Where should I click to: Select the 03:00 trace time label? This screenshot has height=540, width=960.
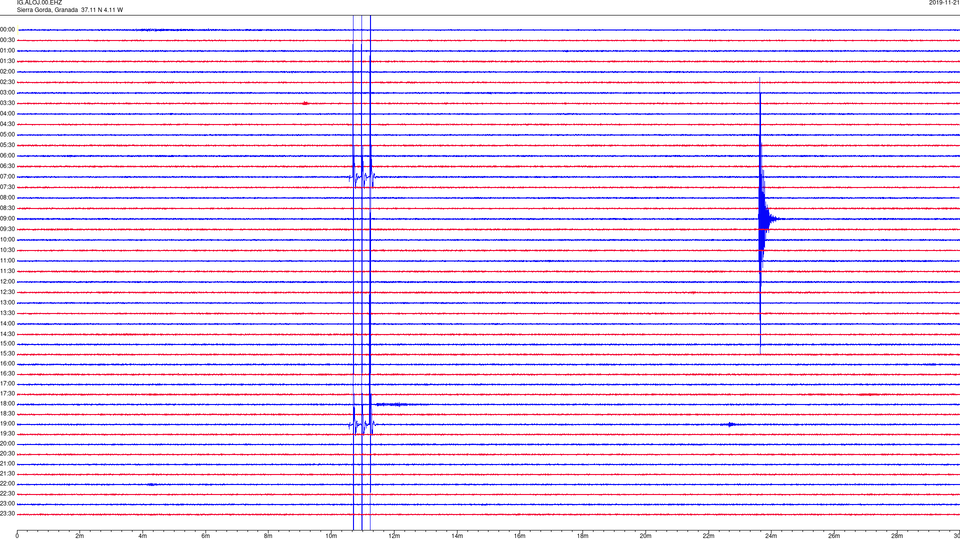8,92
